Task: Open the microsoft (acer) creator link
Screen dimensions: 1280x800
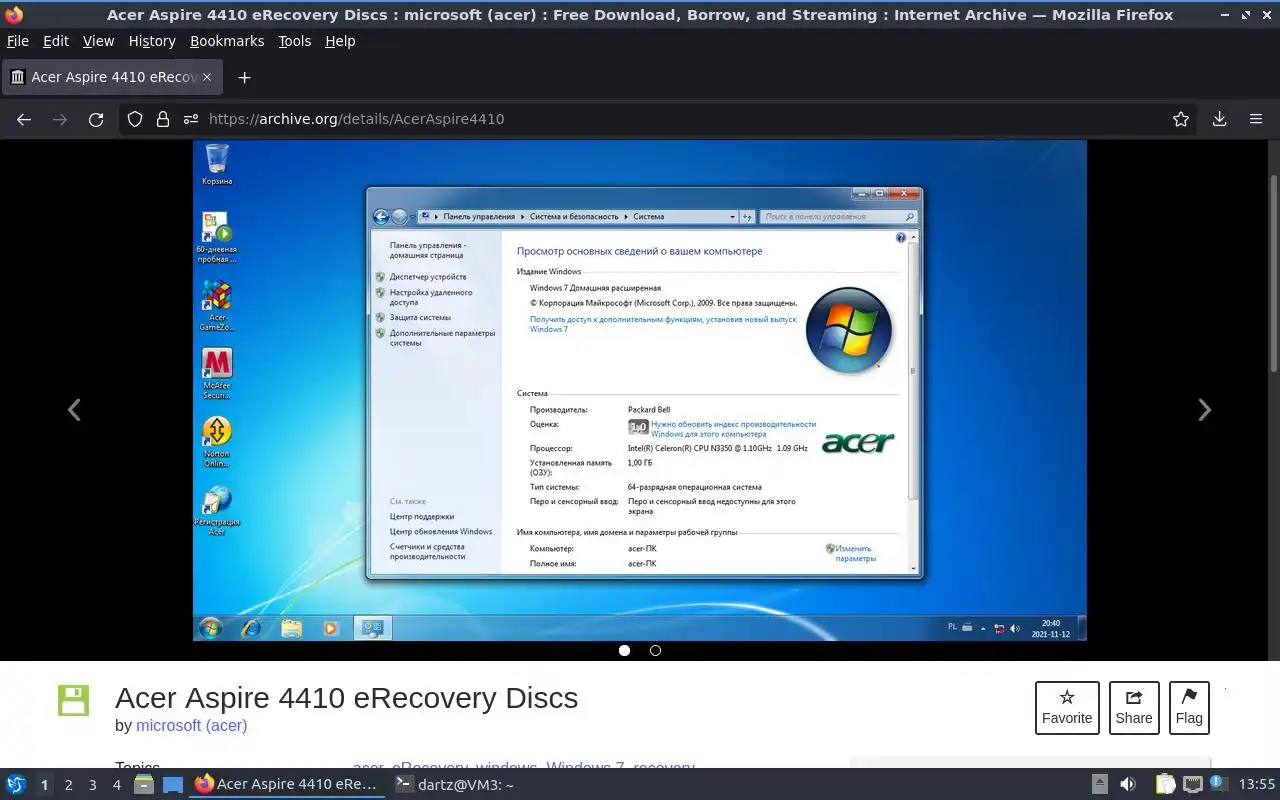Action: point(191,725)
